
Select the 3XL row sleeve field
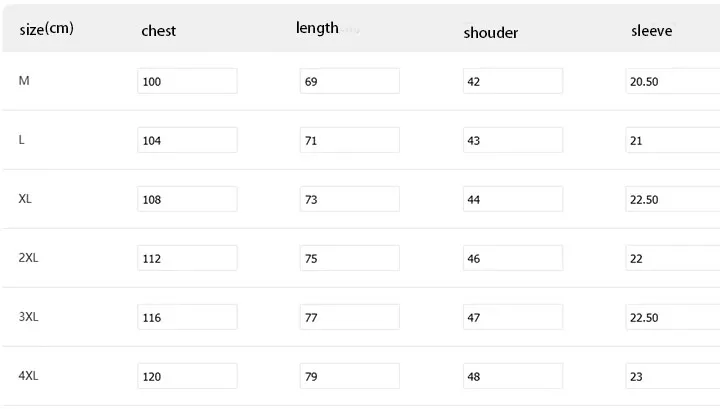pos(672,317)
